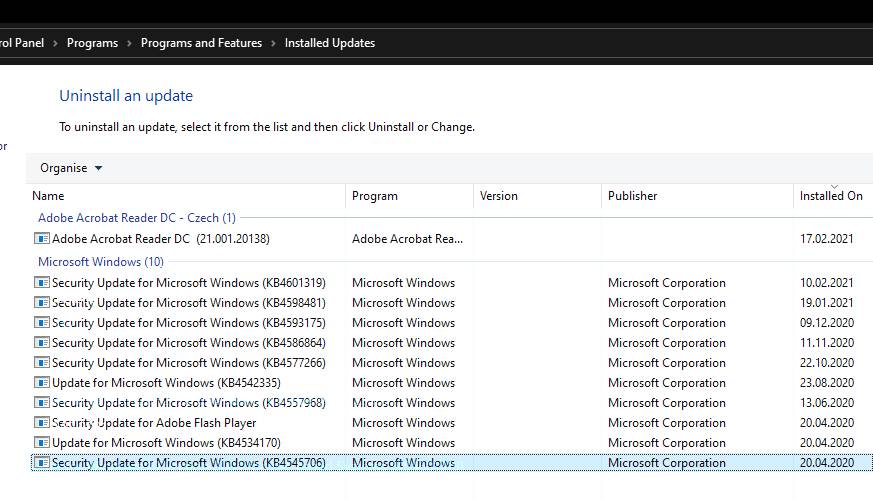The width and height of the screenshot is (873, 500).
Task: Select Security Update KB4586864 row
Action: (x=452, y=342)
